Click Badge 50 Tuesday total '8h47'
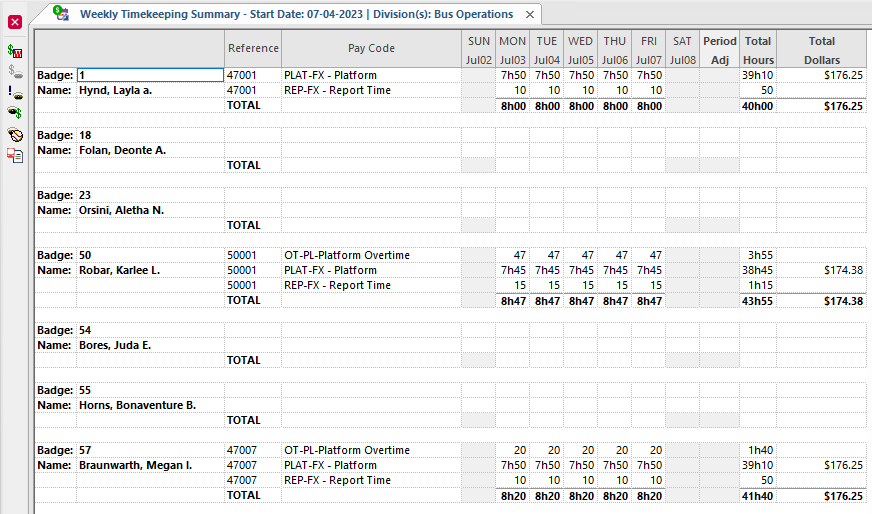Image resolution: width=872 pixels, height=514 pixels. click(x=547, y=302)
